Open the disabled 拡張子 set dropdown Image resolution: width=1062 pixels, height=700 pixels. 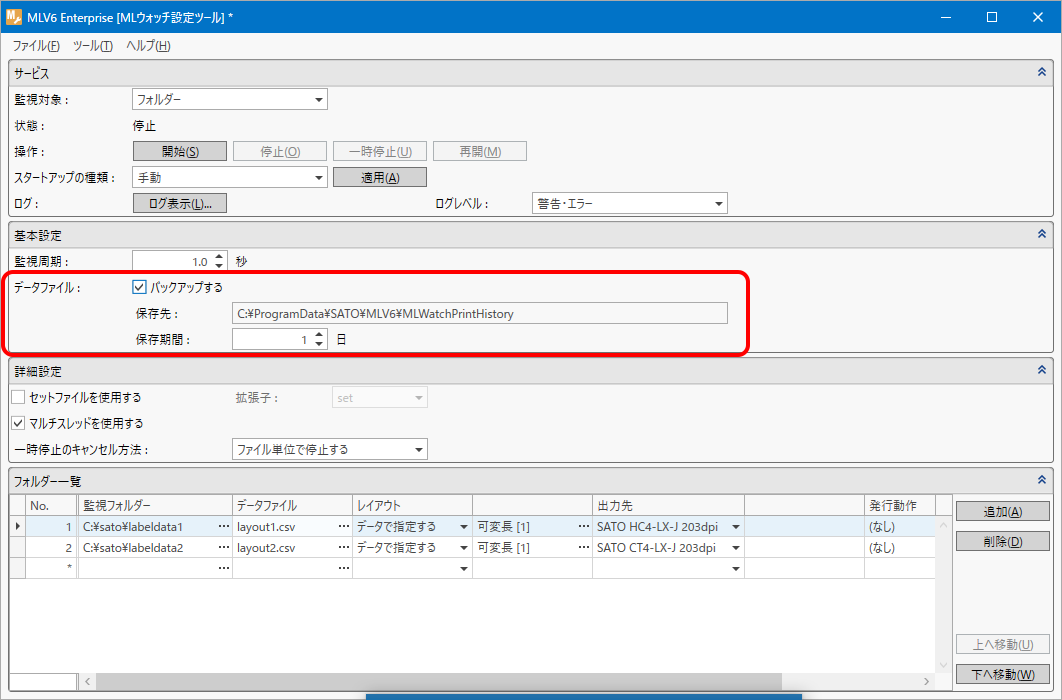[x=380, y=397]
